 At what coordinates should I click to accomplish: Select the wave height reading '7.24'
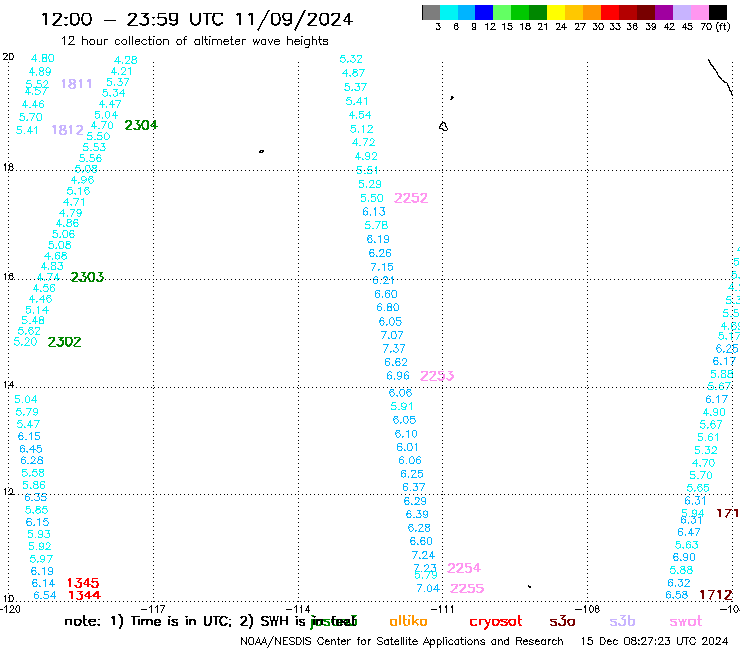[x=423, y=555]
